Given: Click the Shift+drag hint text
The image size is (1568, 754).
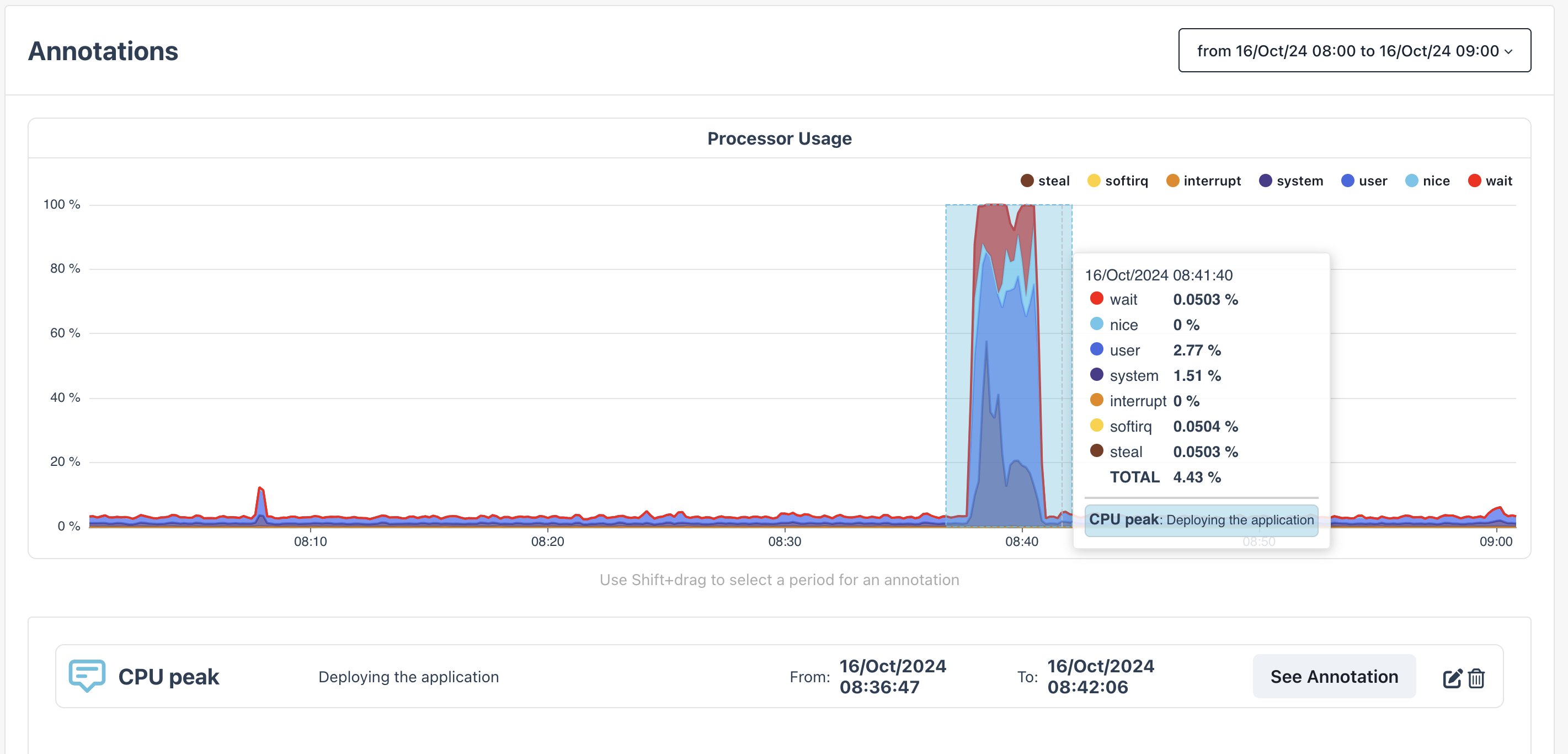Looking at the screenshot, I should (779, 580).
